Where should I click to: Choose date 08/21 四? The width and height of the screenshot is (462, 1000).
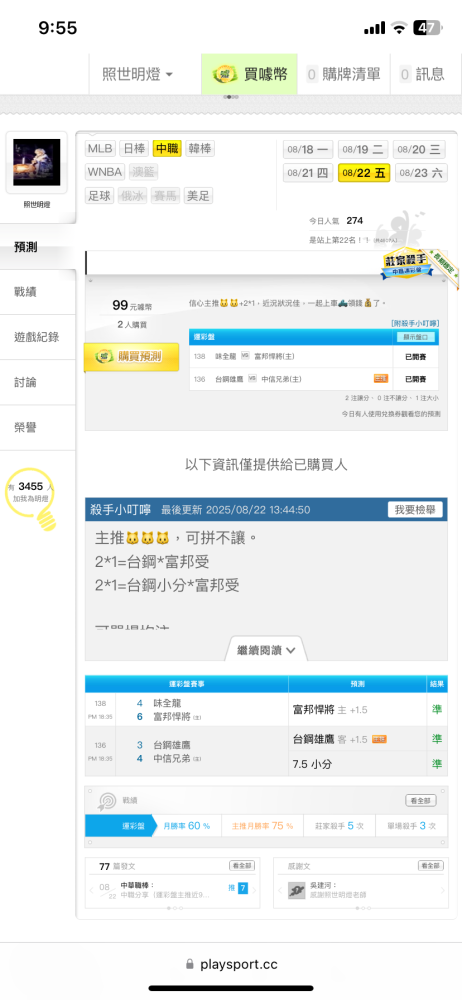[308, 173]
